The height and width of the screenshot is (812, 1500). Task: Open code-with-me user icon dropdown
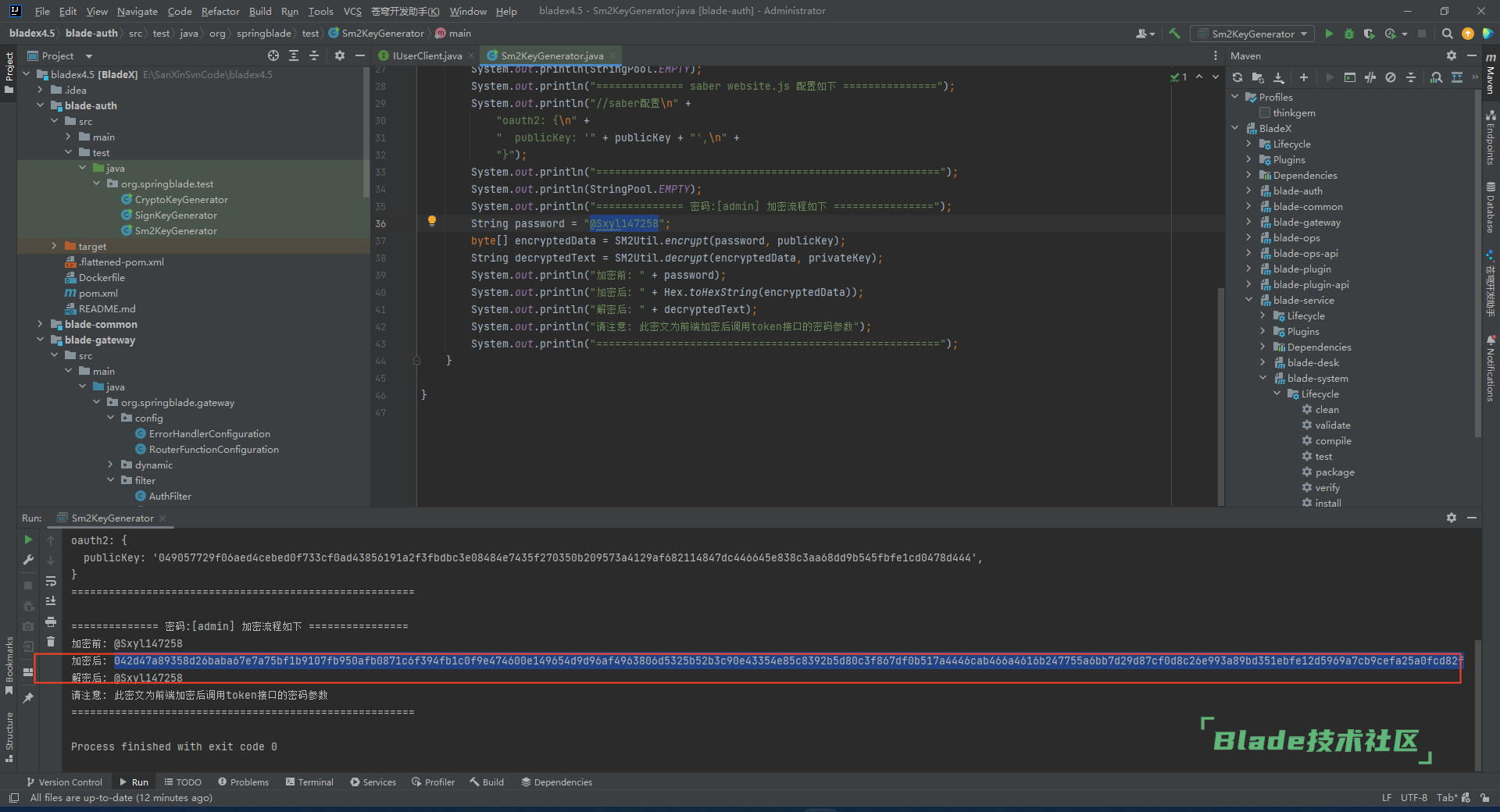[x=1145, y=34]
